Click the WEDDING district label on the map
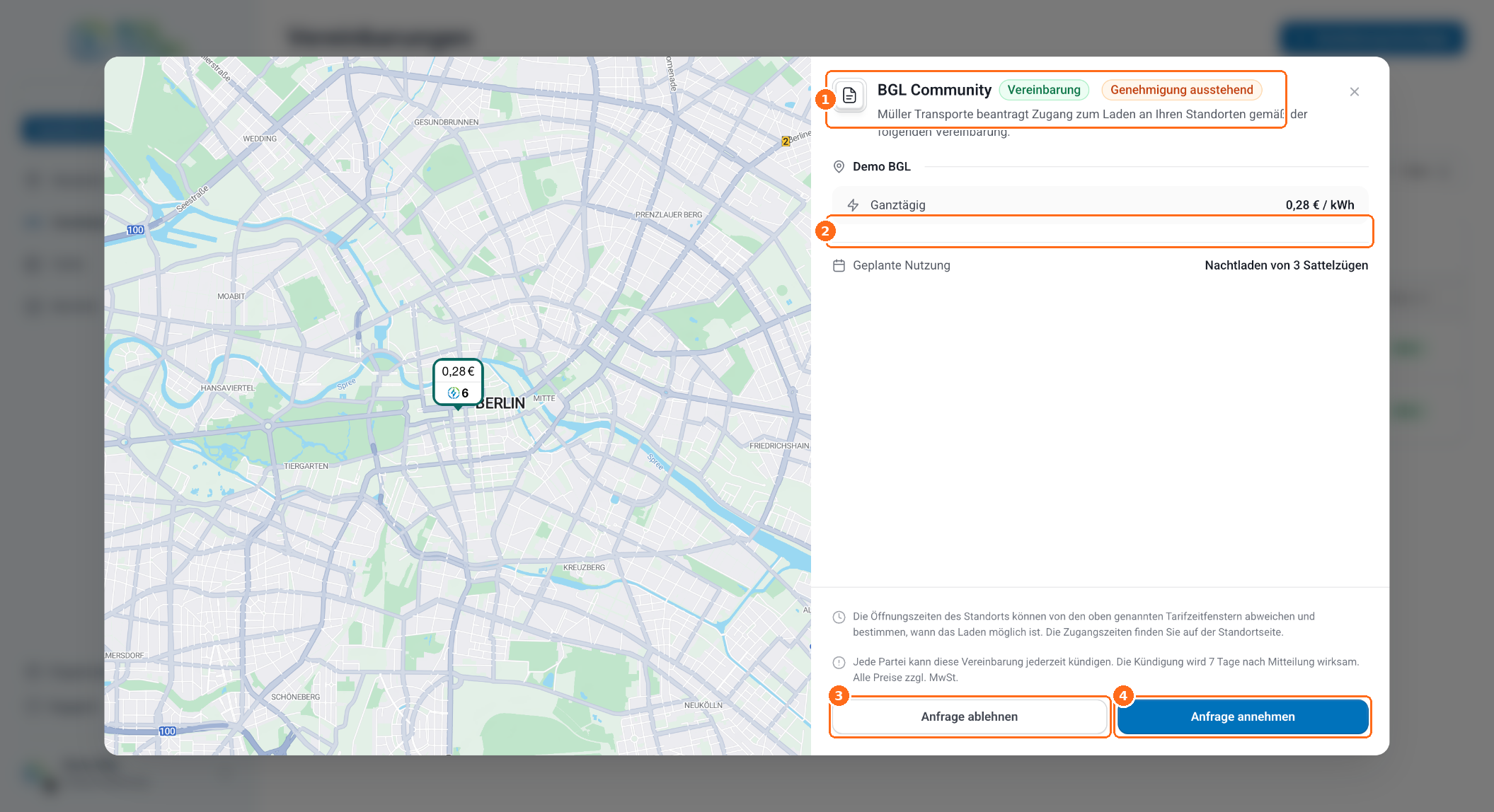 [260, 139]
